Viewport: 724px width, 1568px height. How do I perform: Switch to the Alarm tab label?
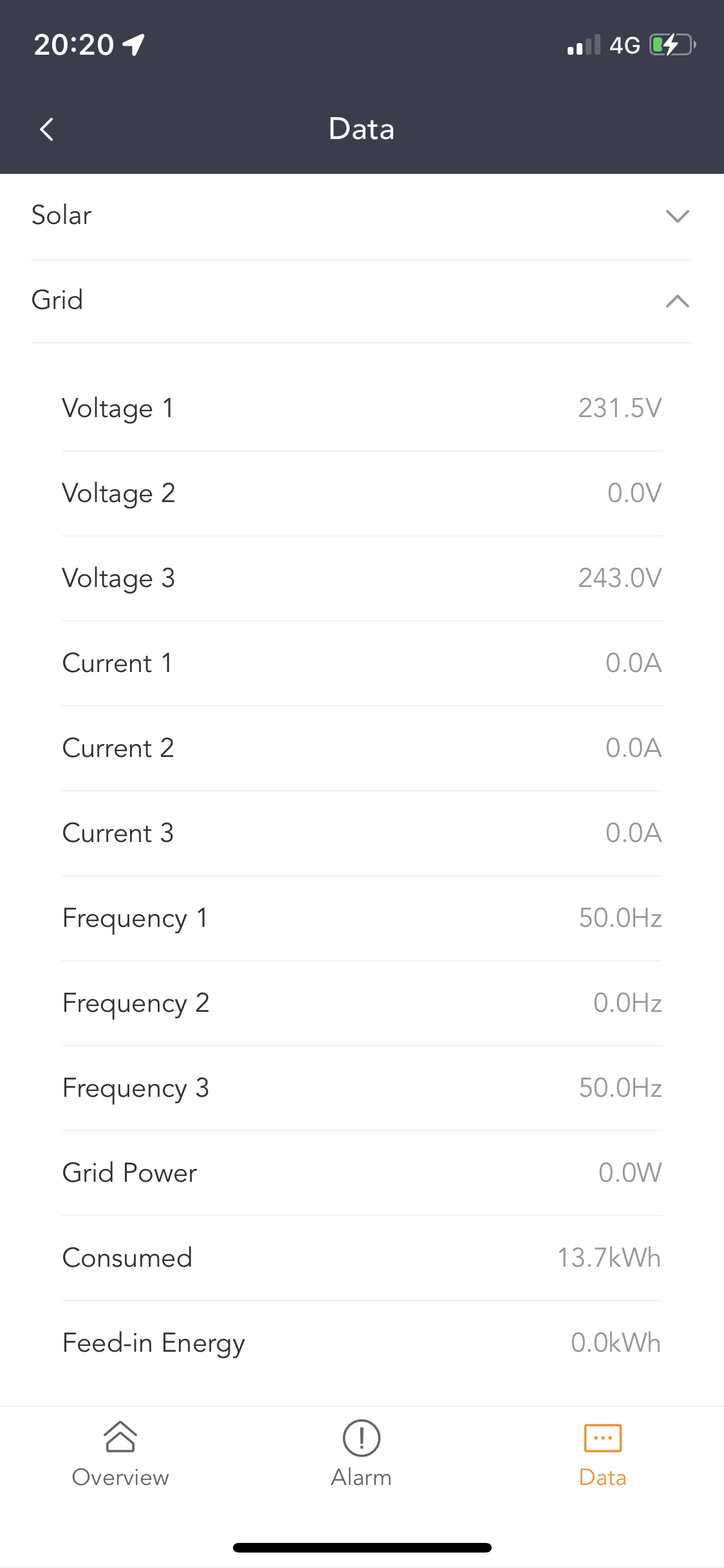[x=362, y=1477]
